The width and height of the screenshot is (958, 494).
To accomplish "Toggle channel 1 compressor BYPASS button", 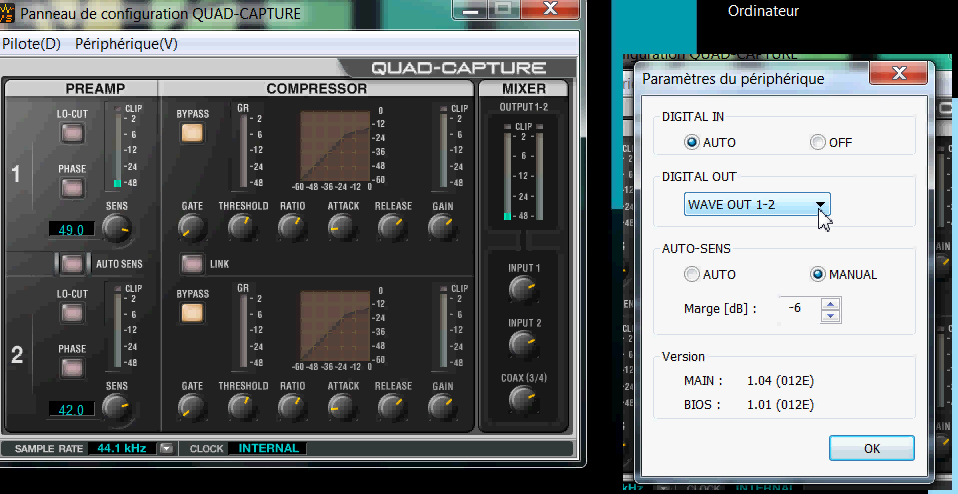I will [192, 132].
